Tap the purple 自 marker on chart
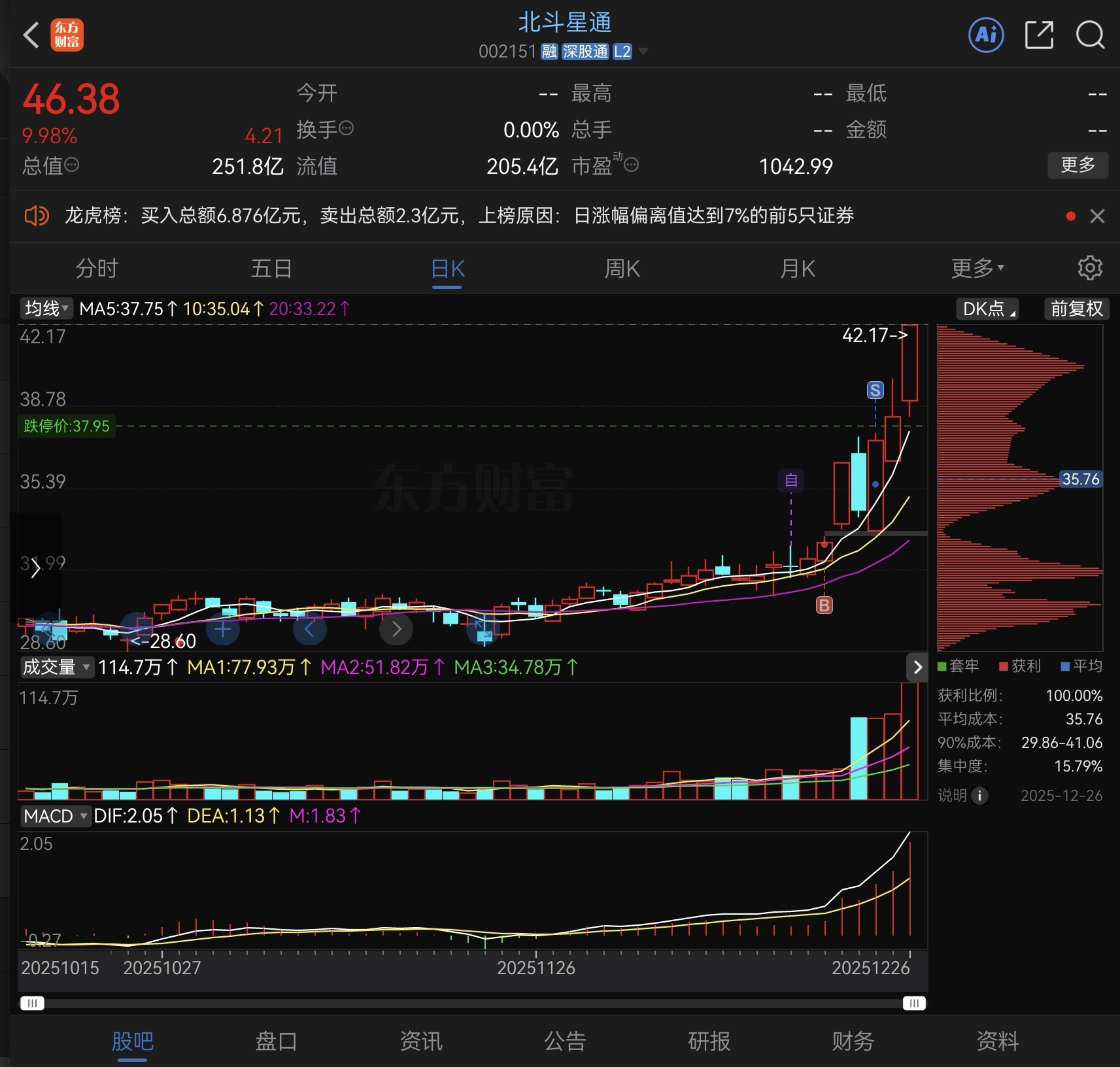The image size is (1120, 1067). point(791,481)
